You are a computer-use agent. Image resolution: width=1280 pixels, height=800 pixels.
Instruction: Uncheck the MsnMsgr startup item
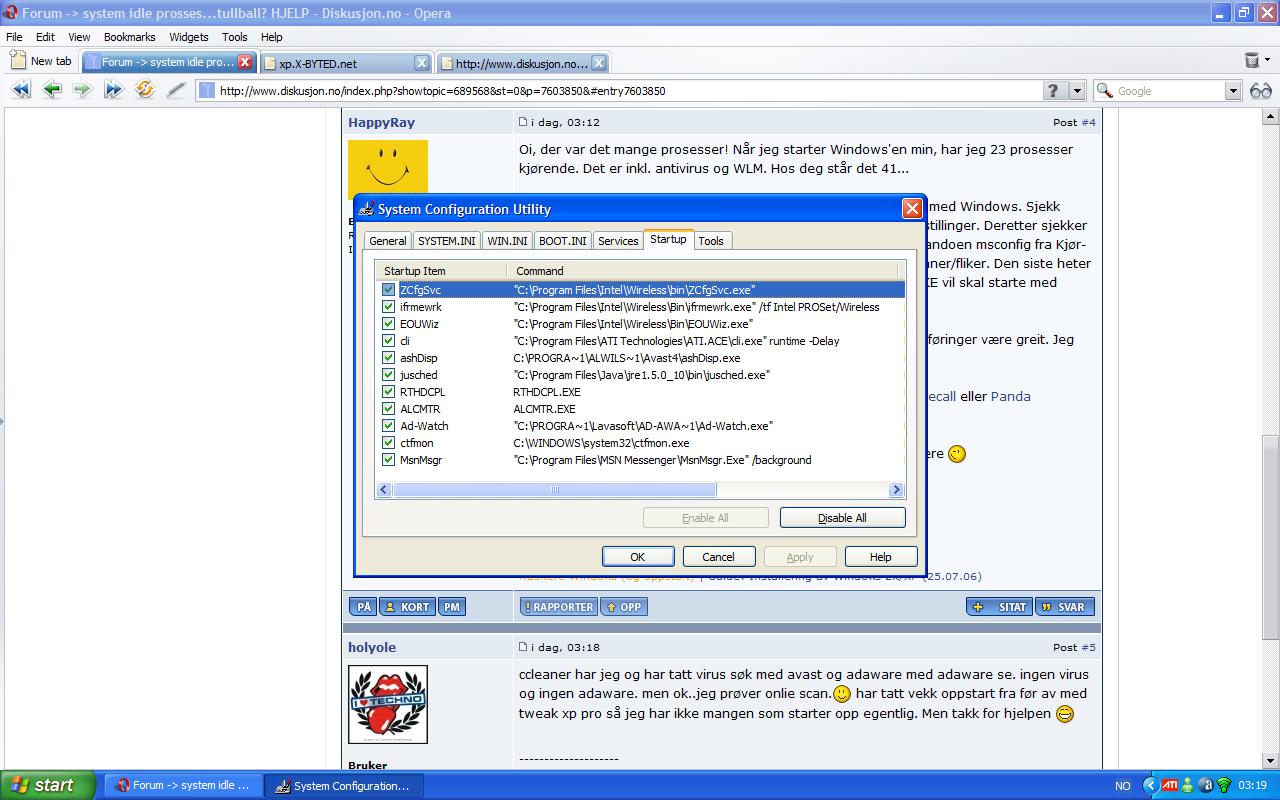coord(389,460)
